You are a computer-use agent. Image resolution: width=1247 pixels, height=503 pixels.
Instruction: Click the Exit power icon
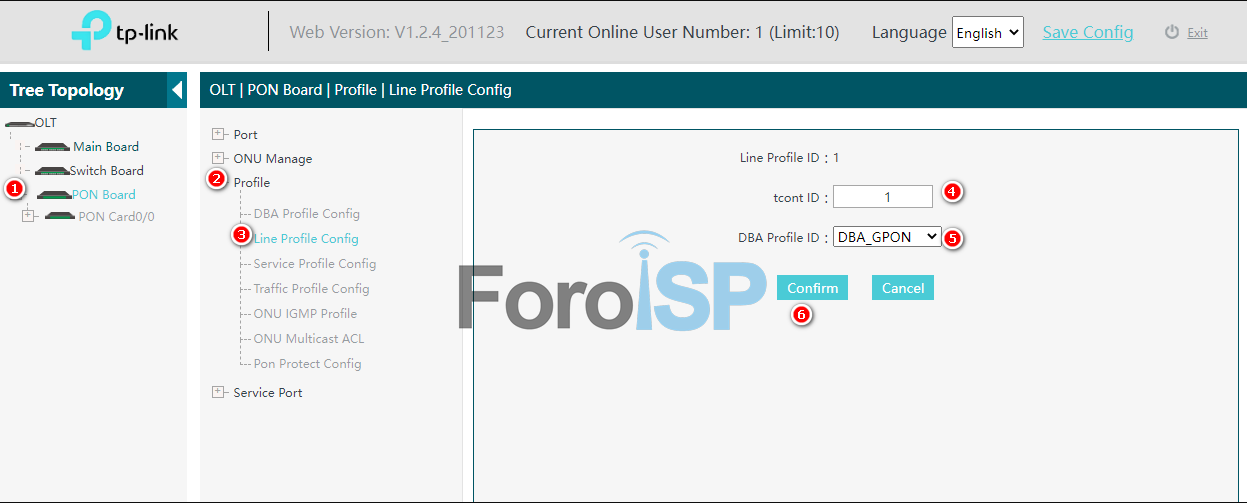[x=1172, y=32]
